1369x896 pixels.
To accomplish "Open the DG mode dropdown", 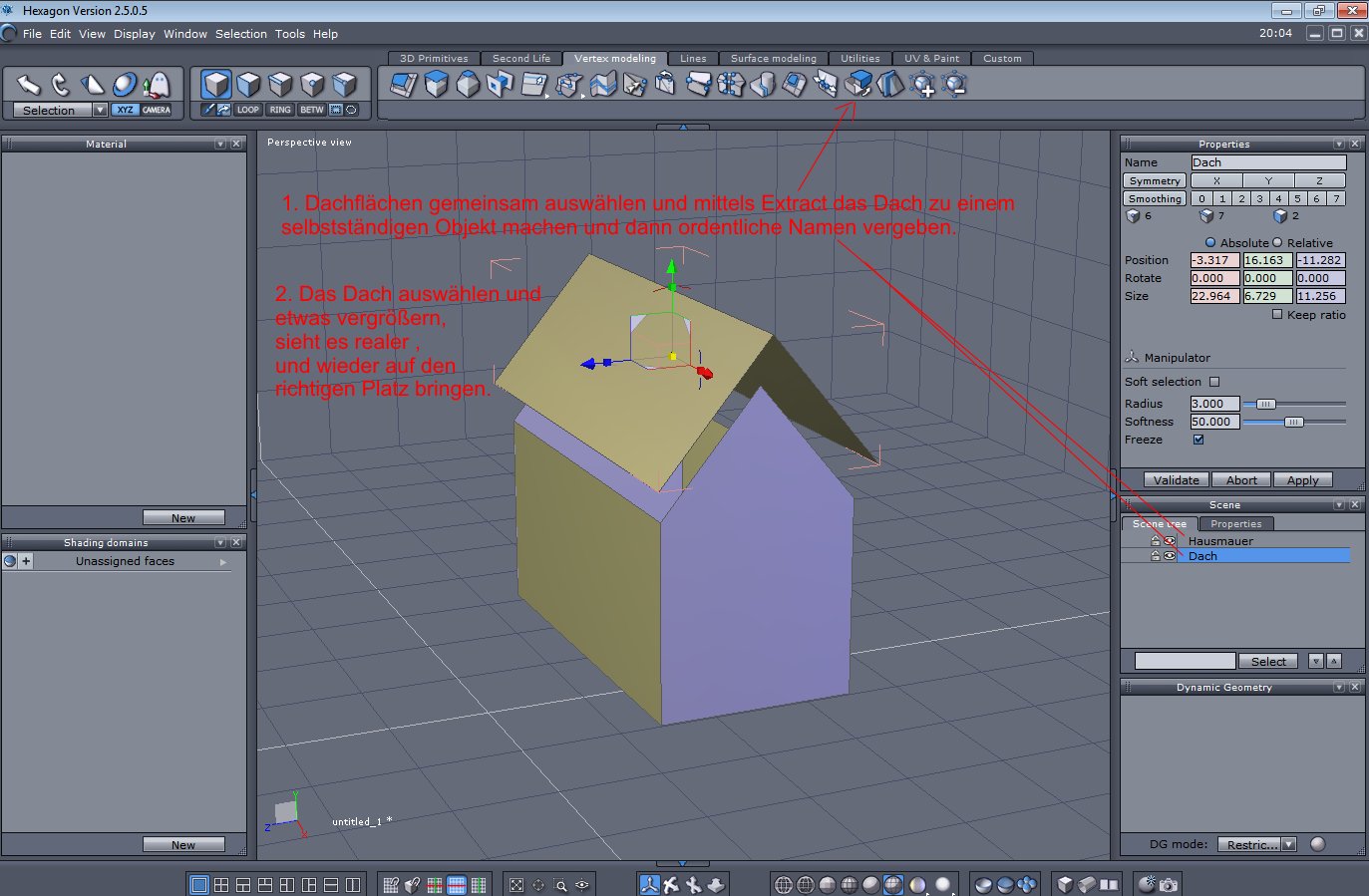I will pyautogui.click(x=1289, y=844).
